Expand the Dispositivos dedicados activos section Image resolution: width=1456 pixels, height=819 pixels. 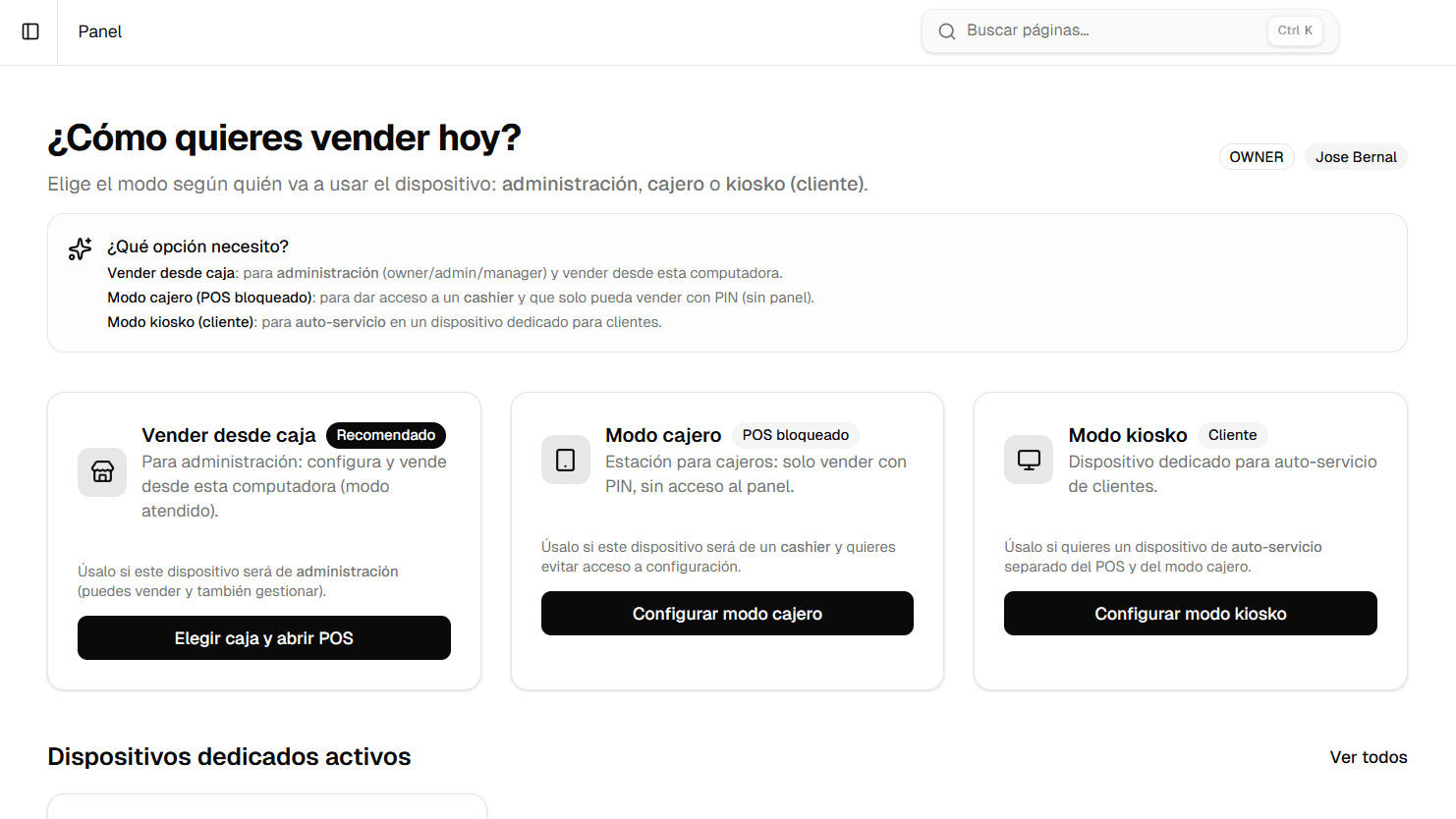tap(230, 756)
